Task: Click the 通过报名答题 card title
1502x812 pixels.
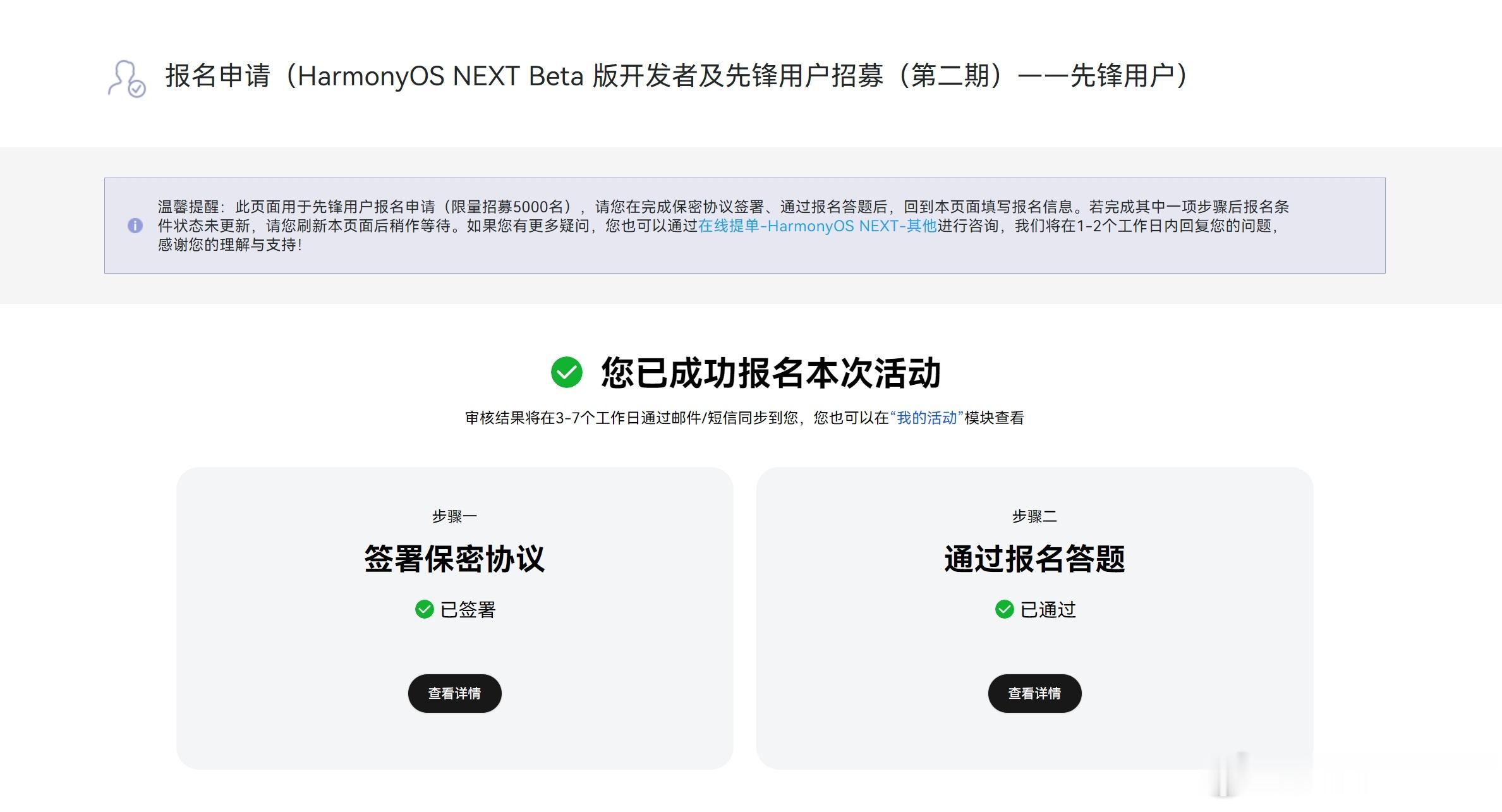Action: pos(1034,559)
